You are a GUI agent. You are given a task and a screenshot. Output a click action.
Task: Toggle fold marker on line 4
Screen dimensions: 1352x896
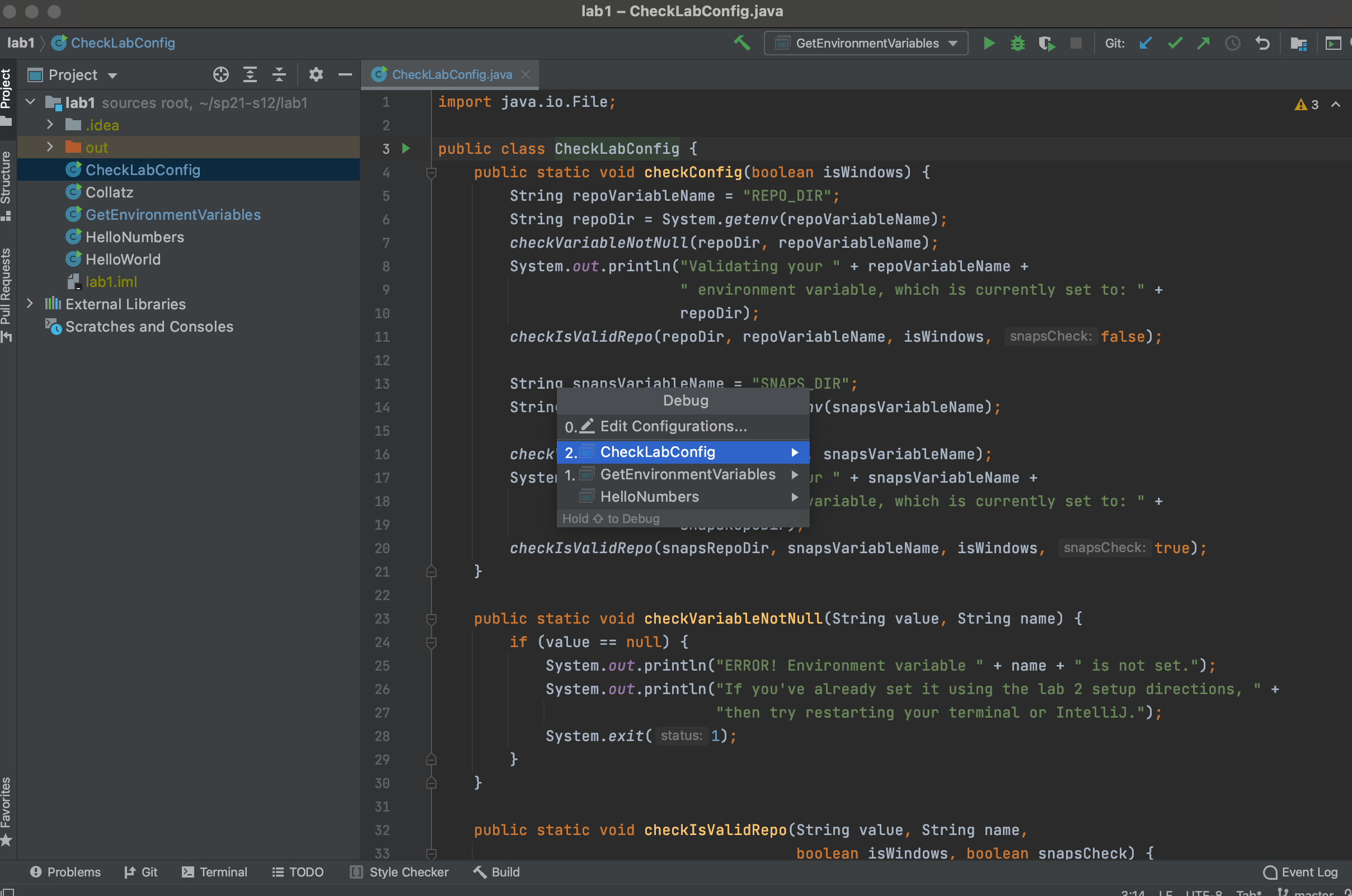[x=431, y=173]
